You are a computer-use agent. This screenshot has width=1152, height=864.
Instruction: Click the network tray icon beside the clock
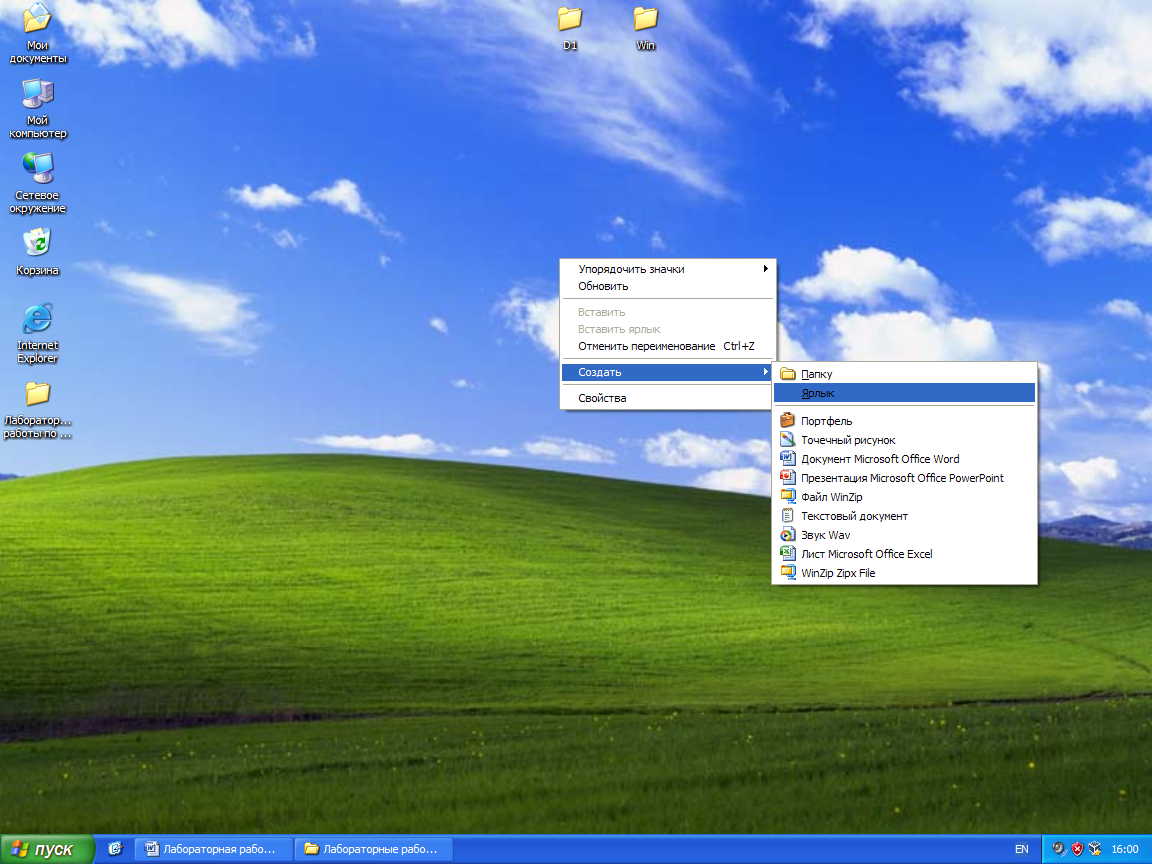1095,849
